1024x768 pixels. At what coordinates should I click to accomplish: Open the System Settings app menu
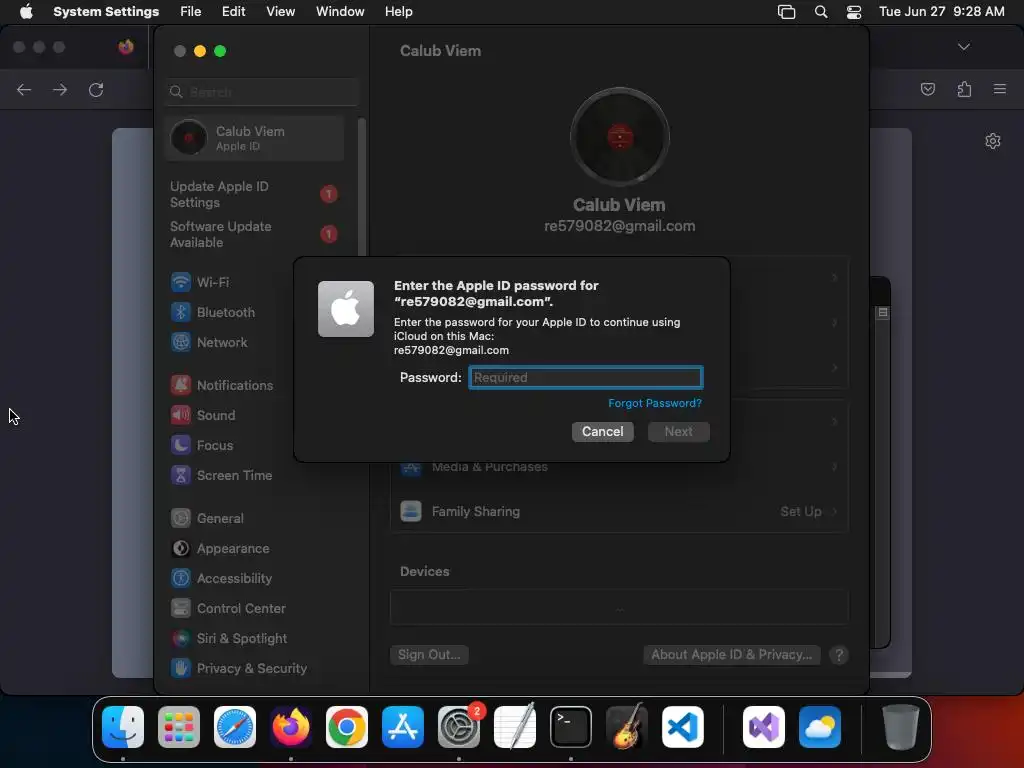click(x=106, y=12)
